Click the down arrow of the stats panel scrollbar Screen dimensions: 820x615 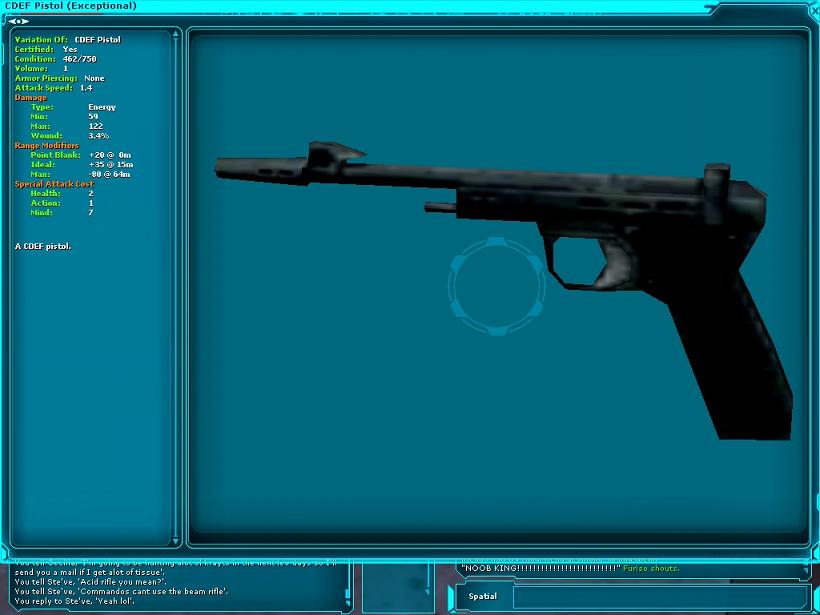(176, 540)
